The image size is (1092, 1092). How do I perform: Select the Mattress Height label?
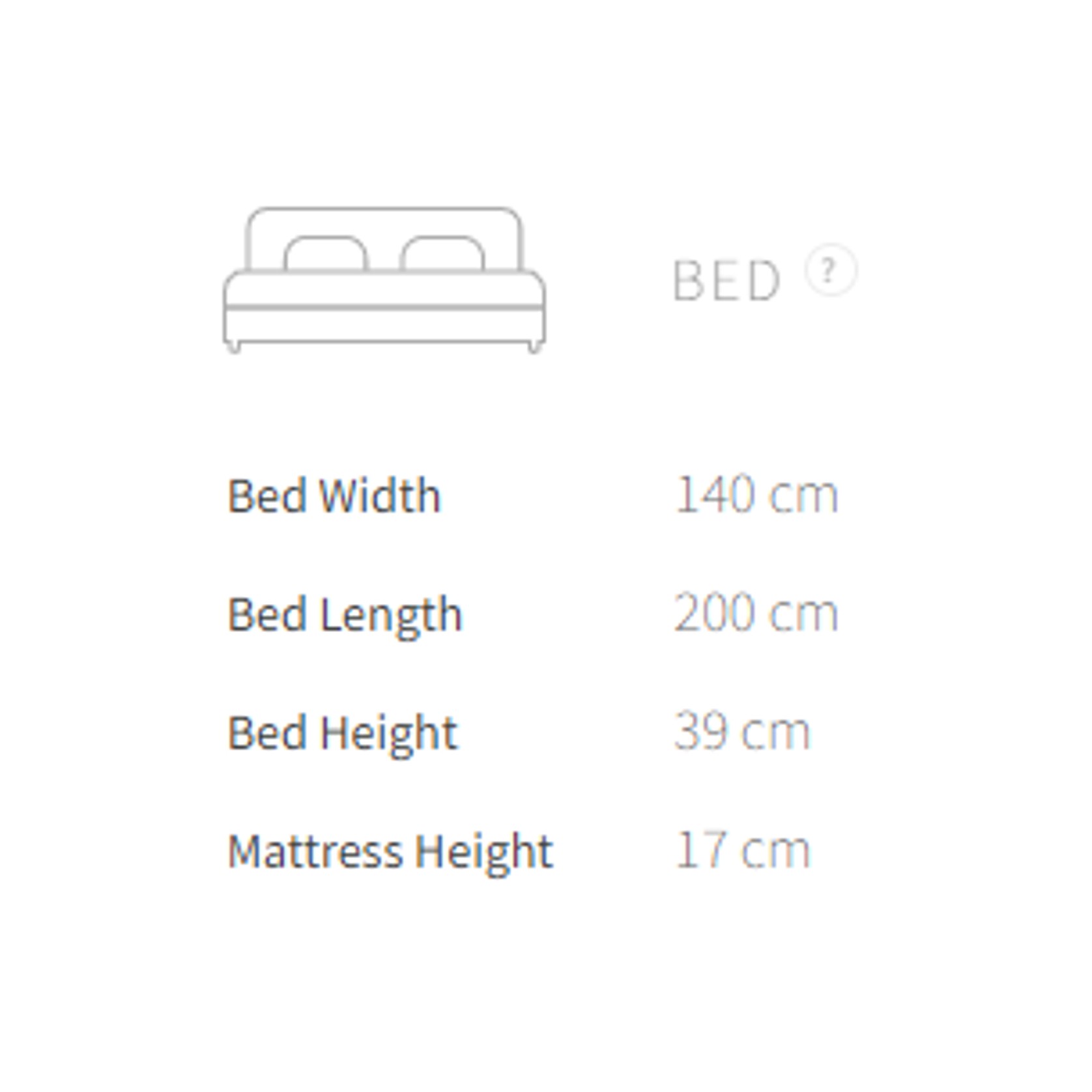pyautogui.click(x=390, y=852)
